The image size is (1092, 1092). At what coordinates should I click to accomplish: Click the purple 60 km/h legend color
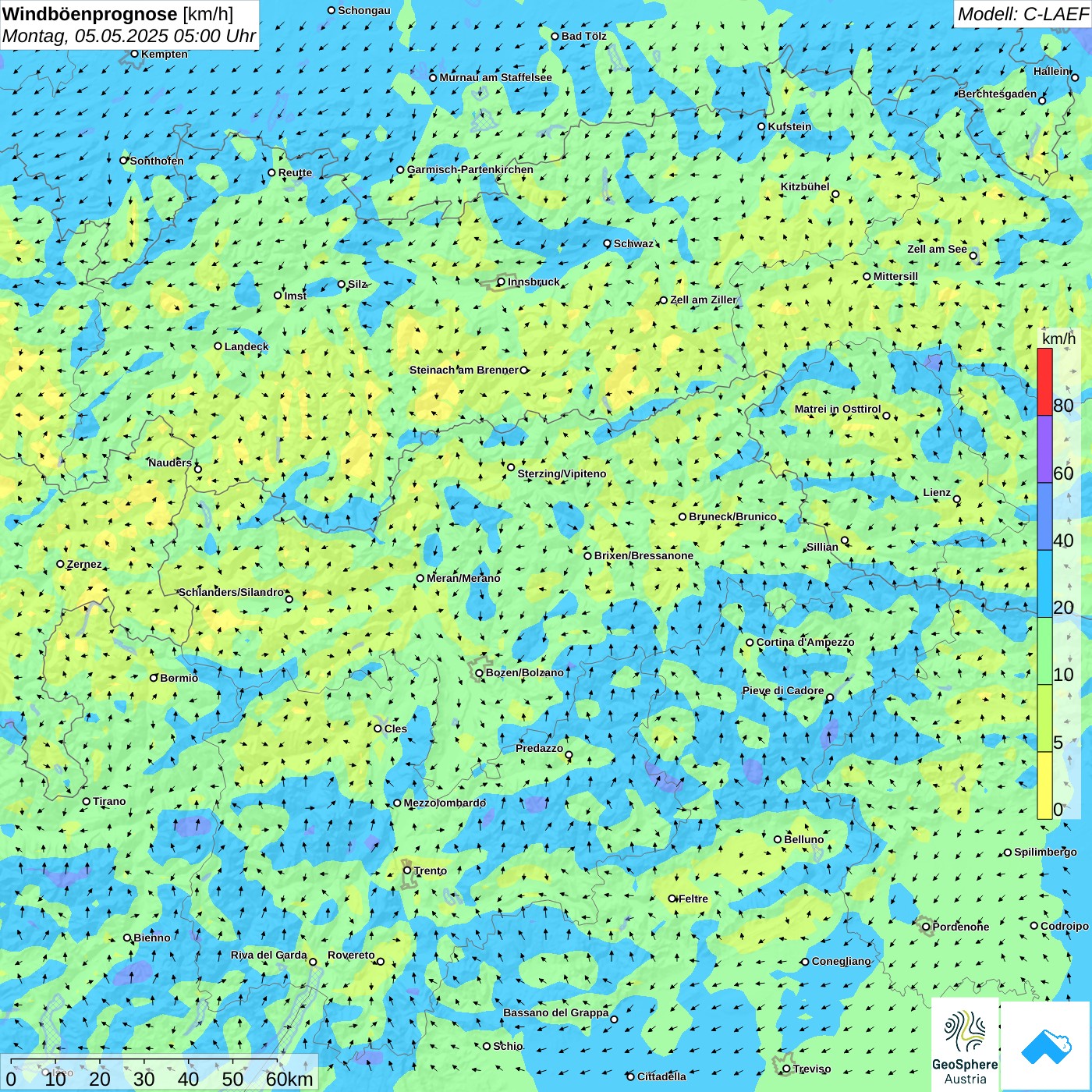(1044, 449)
